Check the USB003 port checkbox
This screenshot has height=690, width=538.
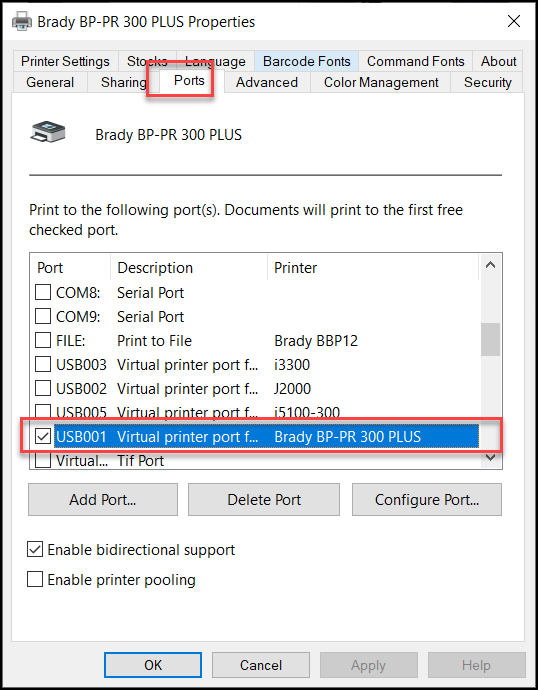[43, 364]
